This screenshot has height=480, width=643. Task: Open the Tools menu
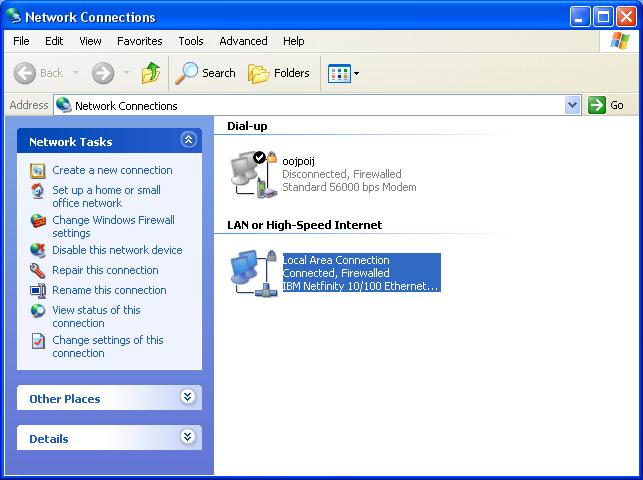[x=191, y=41]
